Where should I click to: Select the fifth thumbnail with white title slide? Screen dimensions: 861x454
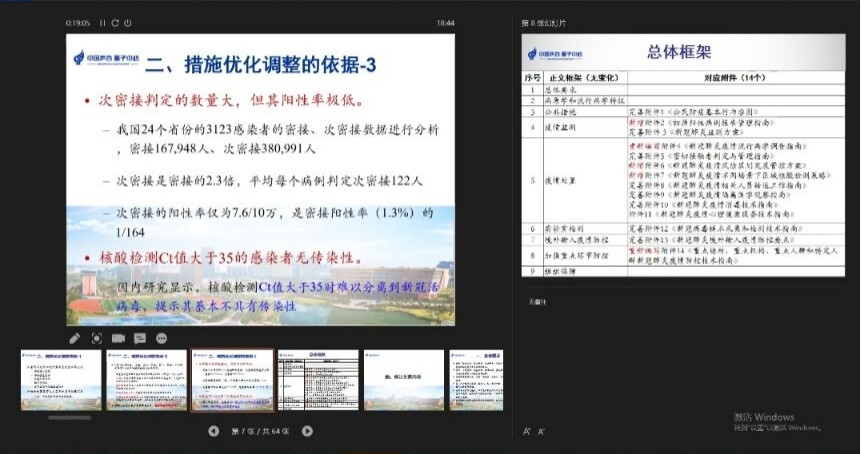click(404, 379)
